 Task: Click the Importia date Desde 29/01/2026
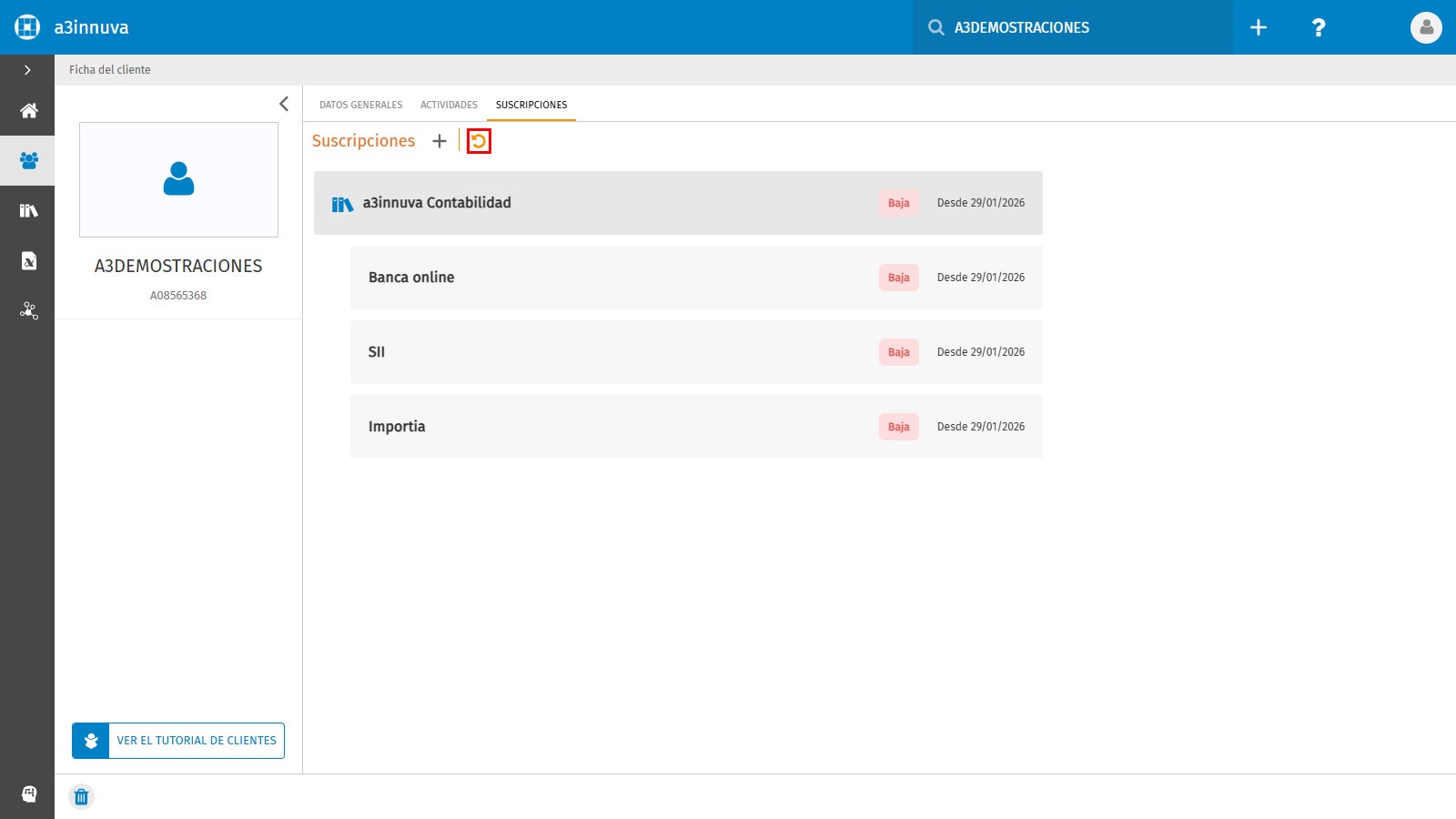981,427
